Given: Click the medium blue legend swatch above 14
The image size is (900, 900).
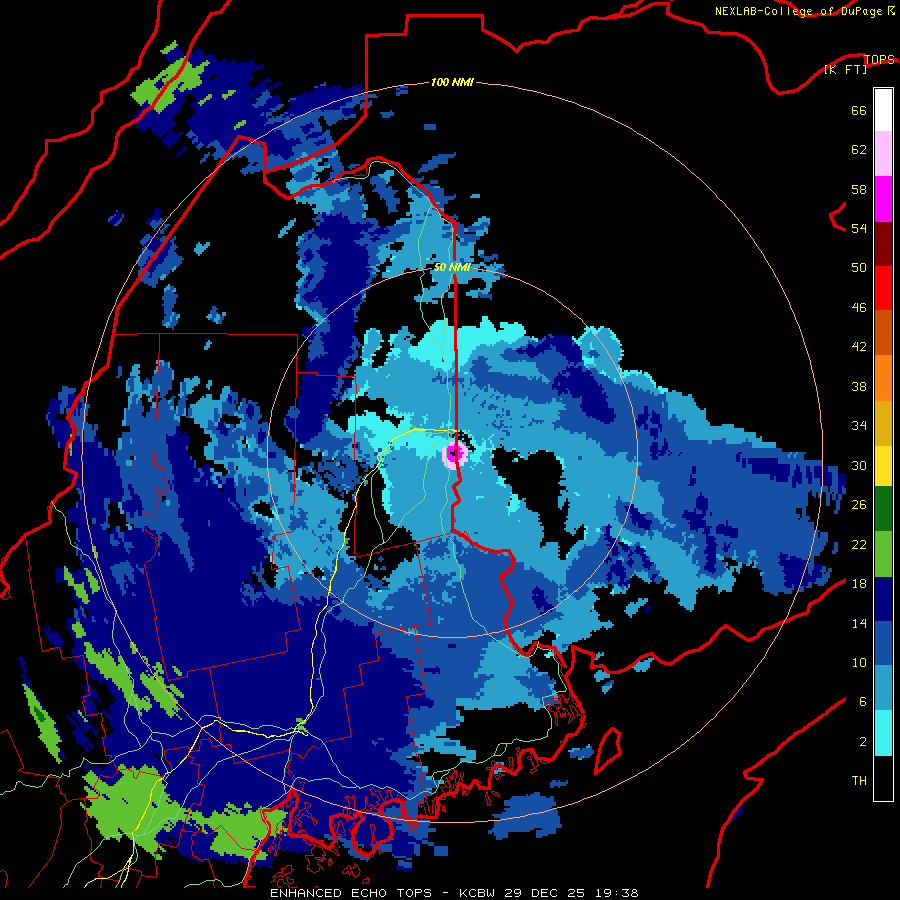Looking at the screenshot, I should click(883, 643).
